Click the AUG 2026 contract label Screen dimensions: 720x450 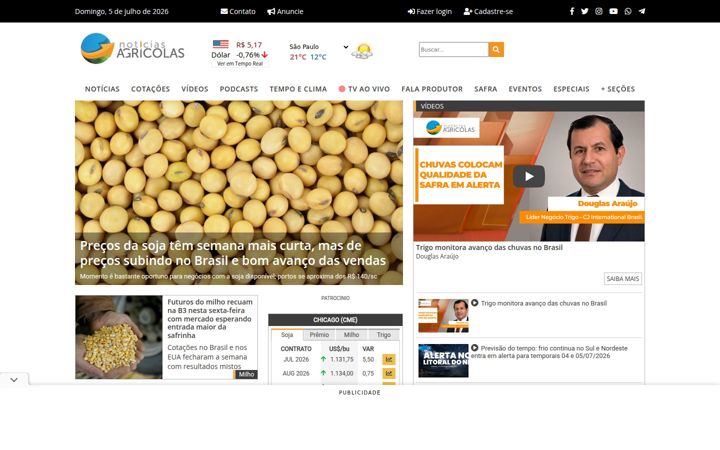click(x=296, y=373)
